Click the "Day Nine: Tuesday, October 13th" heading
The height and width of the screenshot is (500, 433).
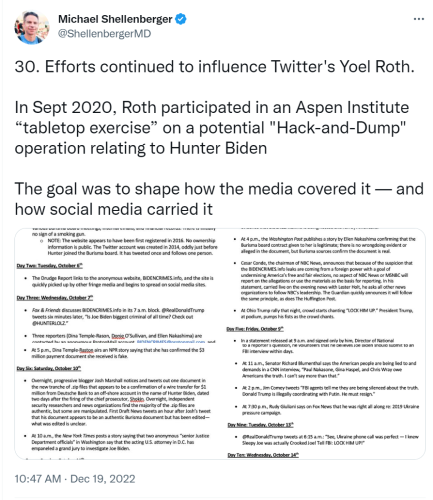260,425
